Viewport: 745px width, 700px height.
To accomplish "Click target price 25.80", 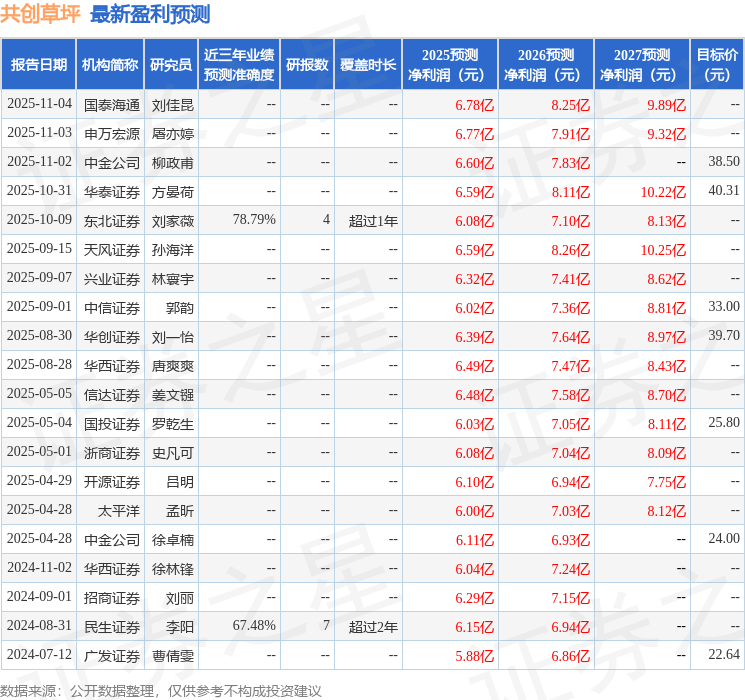I will click(x=724, y=422).
